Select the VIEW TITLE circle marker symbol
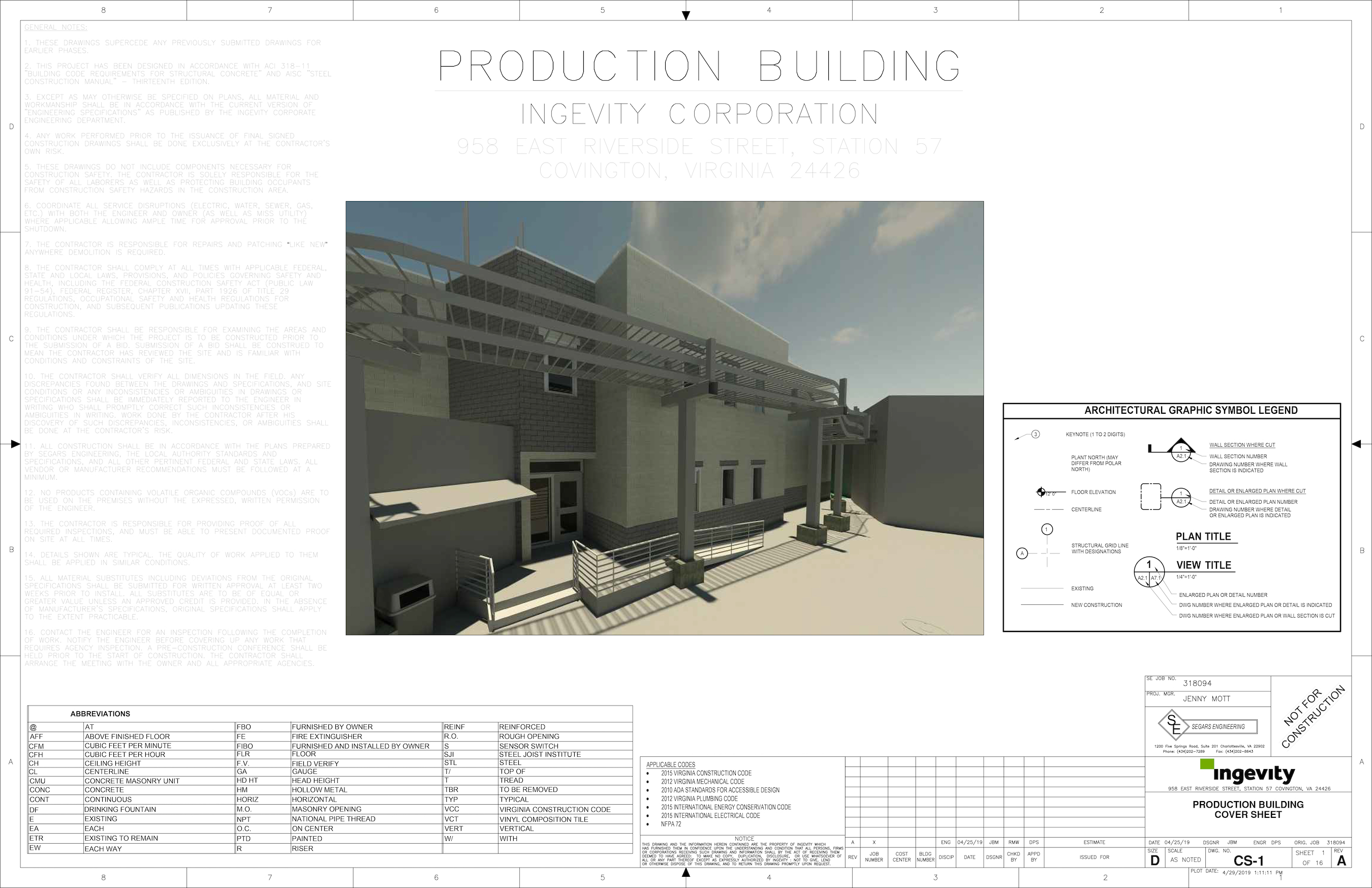 1149,572
